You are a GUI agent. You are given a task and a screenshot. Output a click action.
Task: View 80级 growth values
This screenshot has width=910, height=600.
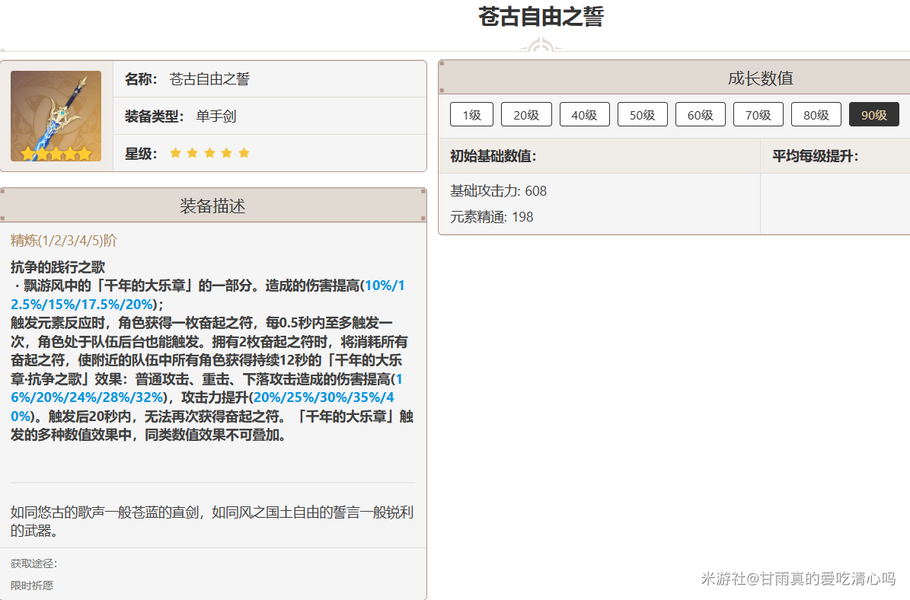click(816, 115)
